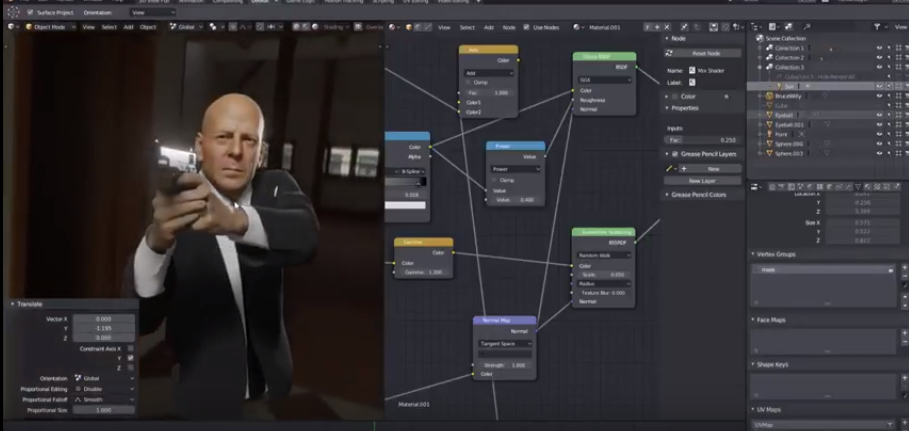The height and width of the screenshot is (431, 909).
Task: Click the Reset Node refresh icon
Action: point(669,53)
